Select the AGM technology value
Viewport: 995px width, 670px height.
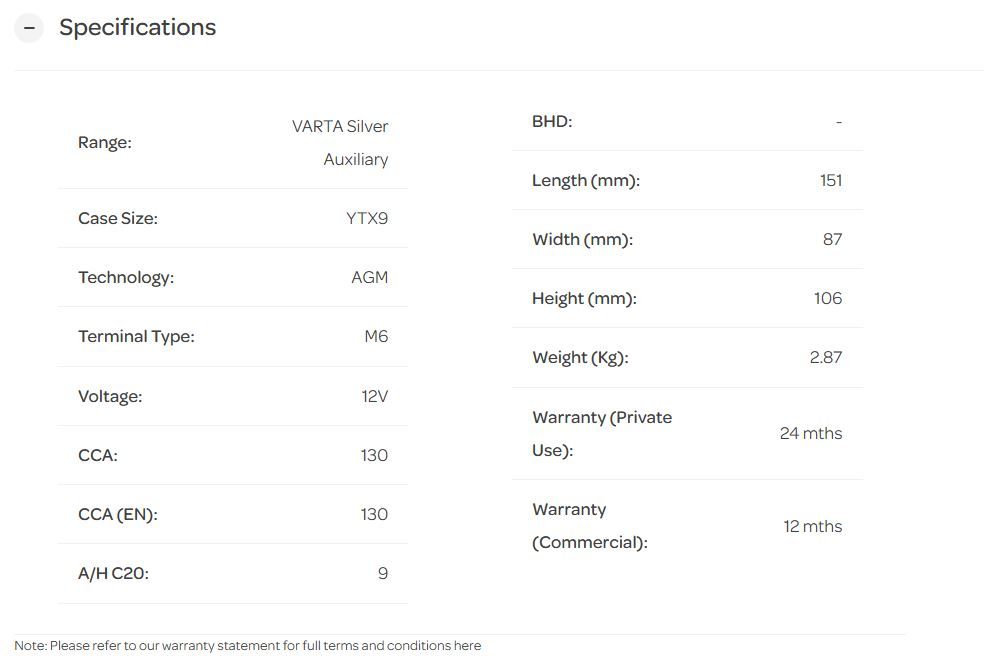click(369, 278)
